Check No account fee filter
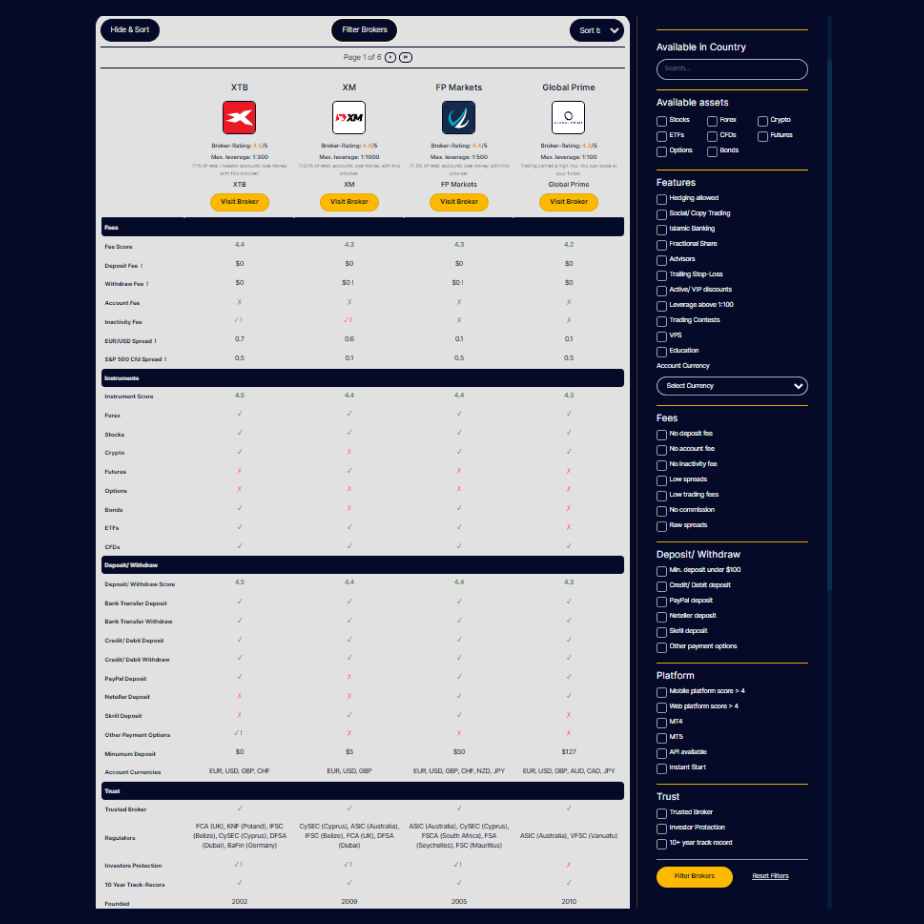The image size is (924, 924). [662, 450]
